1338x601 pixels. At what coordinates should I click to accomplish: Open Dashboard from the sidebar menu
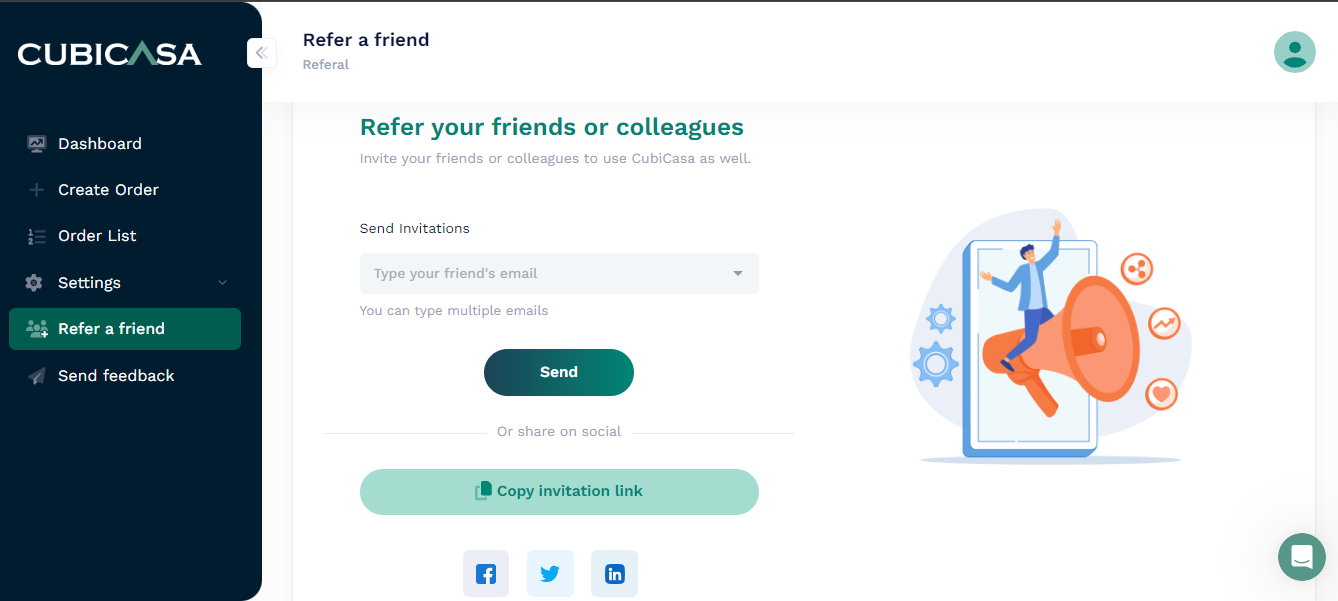coord(100,143)
